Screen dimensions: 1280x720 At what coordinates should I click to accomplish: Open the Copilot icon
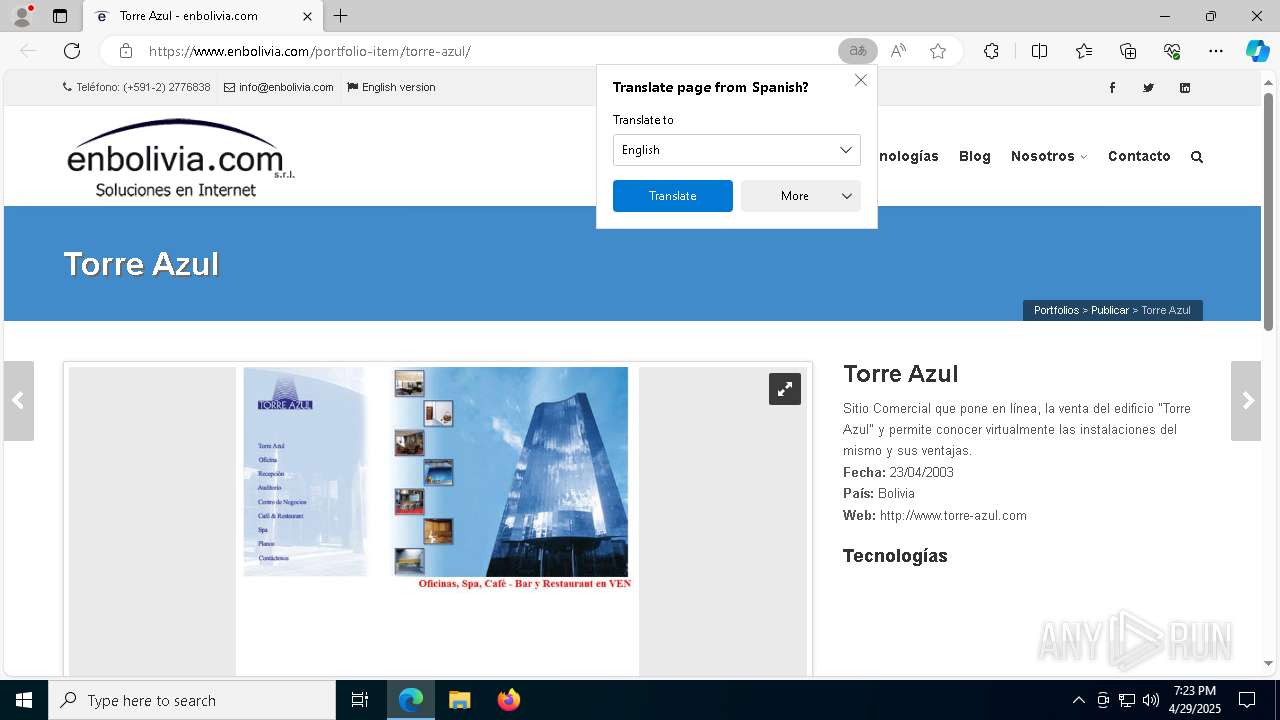pyautogui.click(x=1257, y=51)
